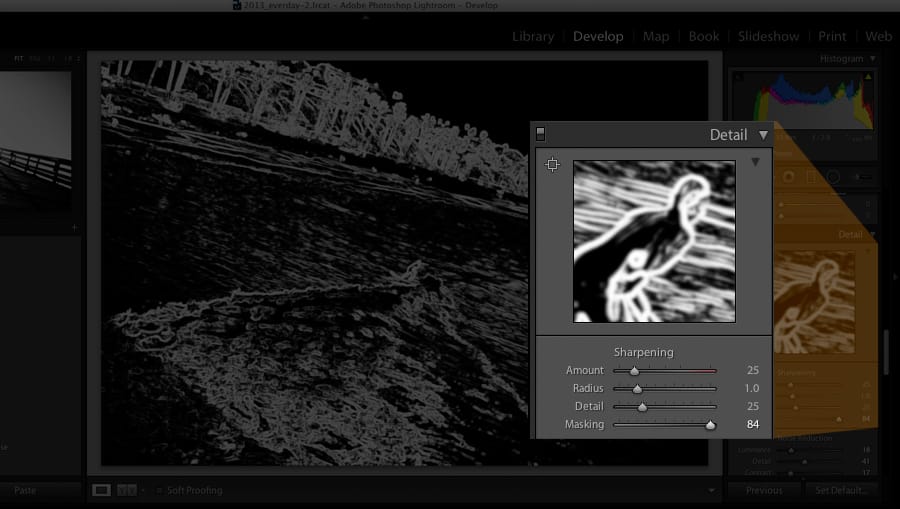
Task: Toggle the Detail panel on/off switch
Action: [x=541, y=134]
